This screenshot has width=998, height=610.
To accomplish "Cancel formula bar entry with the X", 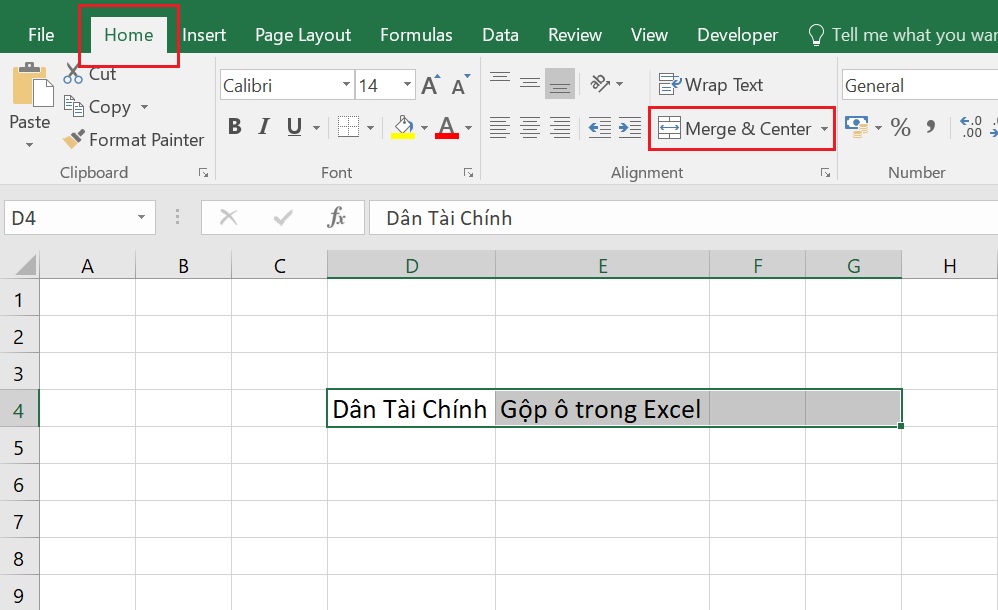I will tap(228, 218).
